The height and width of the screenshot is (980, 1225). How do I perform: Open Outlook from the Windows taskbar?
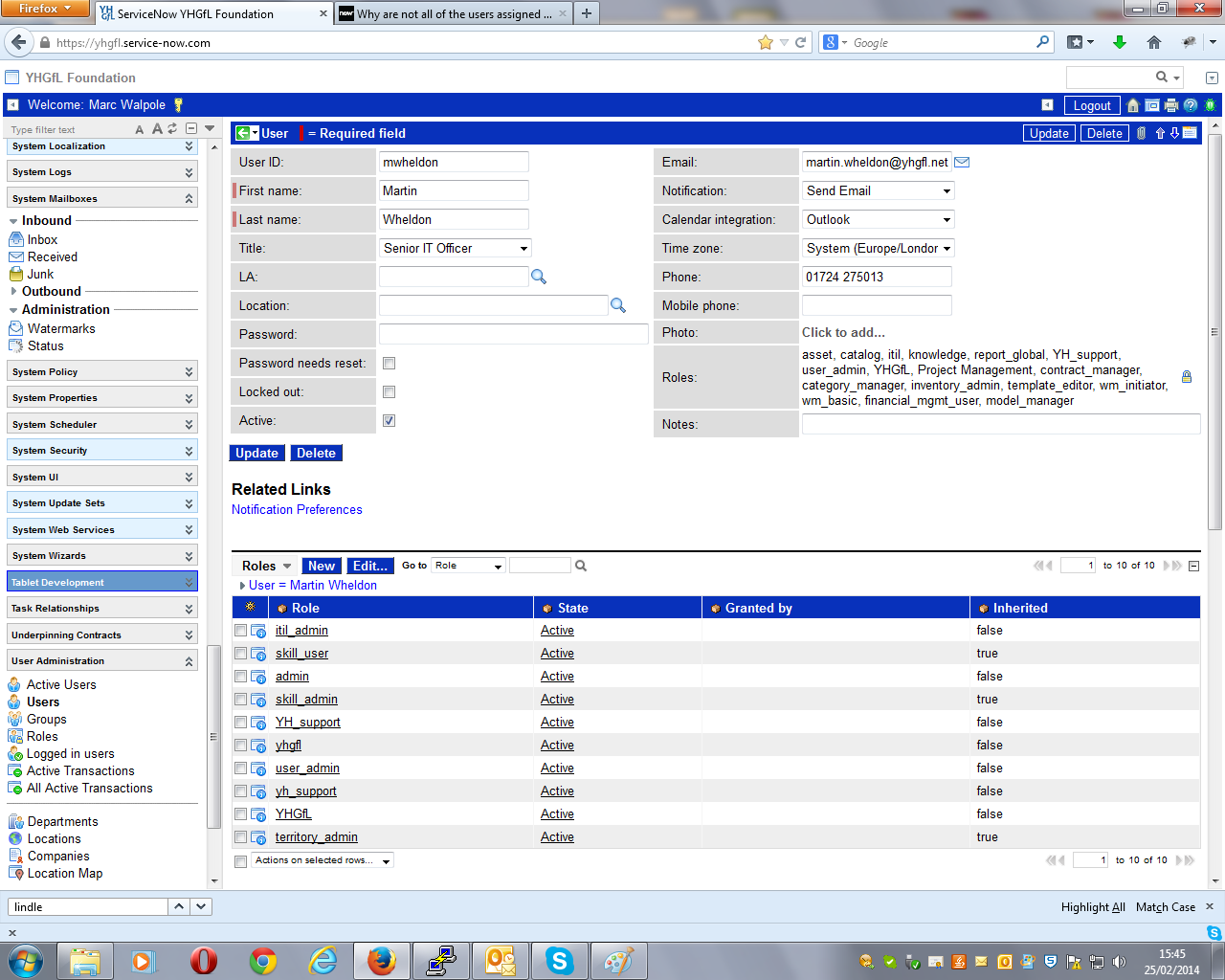tap(500, 961)
